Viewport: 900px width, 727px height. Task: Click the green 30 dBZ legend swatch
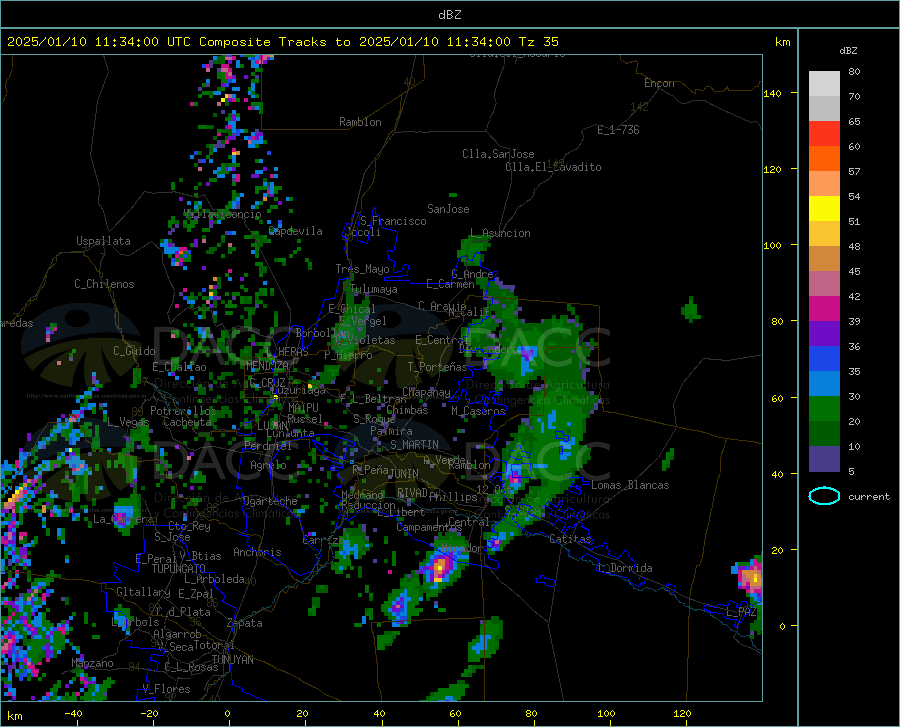tap(824, 408)
